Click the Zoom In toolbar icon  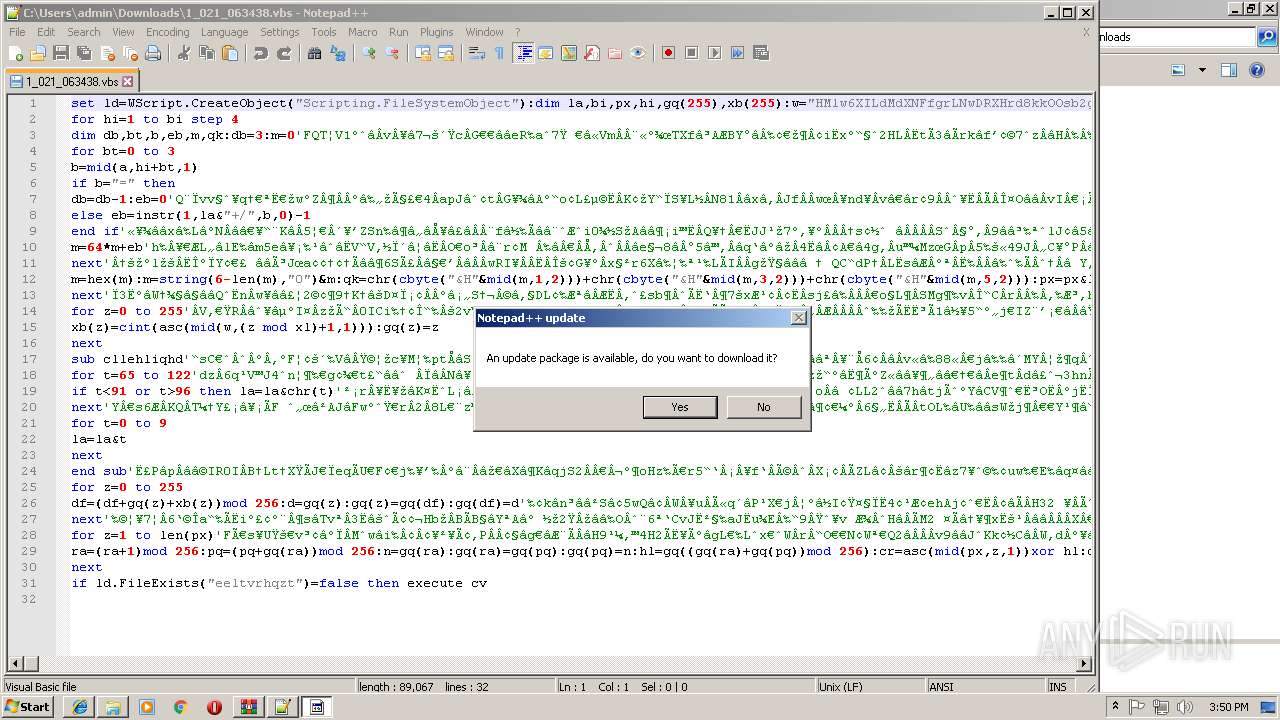click(370, 53)
